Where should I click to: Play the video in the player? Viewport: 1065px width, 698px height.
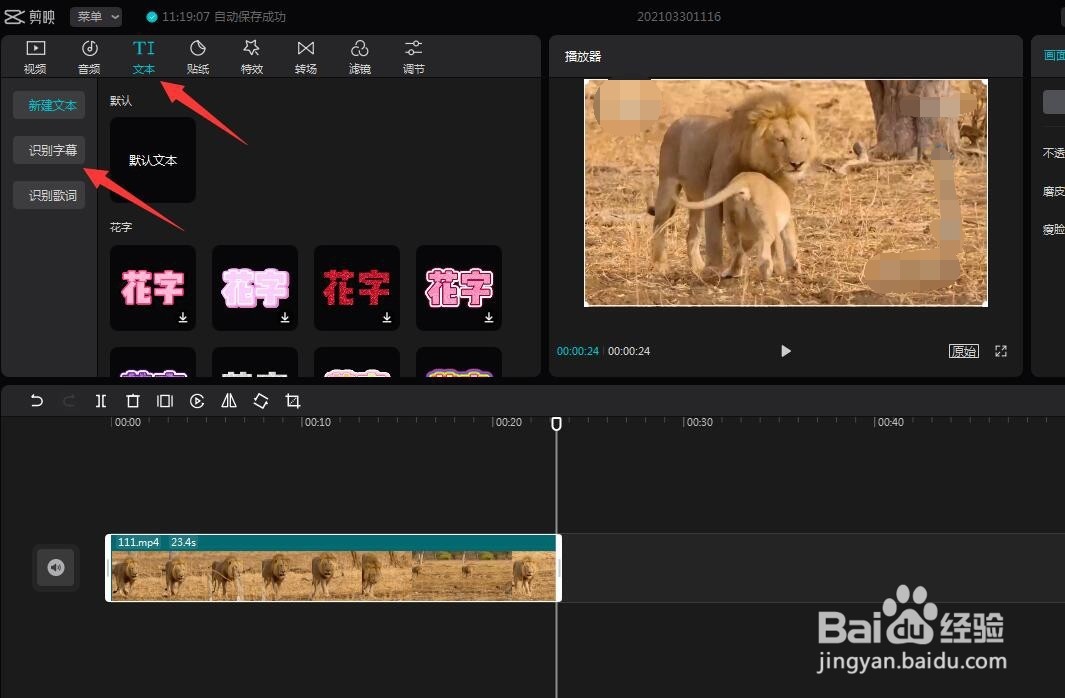tap(786, 351)
